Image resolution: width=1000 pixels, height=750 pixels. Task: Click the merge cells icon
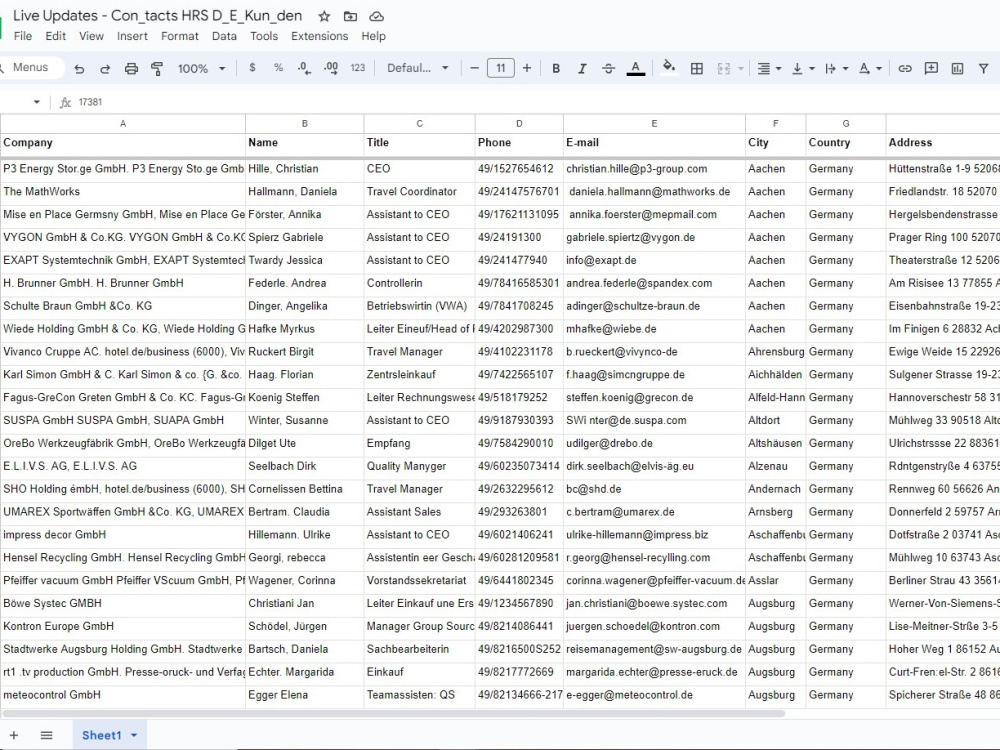(x=724, y=68)
